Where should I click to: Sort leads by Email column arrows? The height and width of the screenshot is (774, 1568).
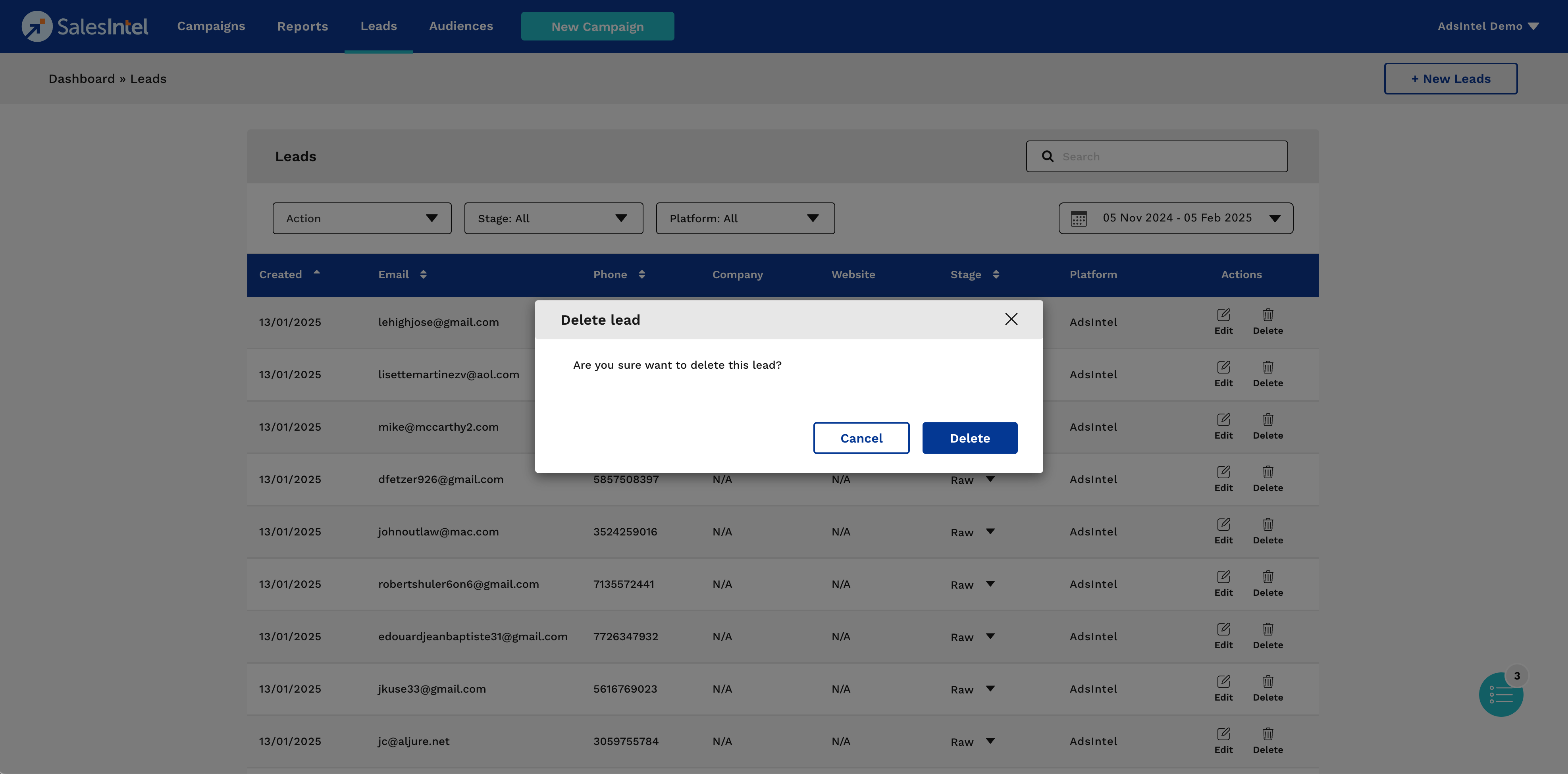[423, 274]
